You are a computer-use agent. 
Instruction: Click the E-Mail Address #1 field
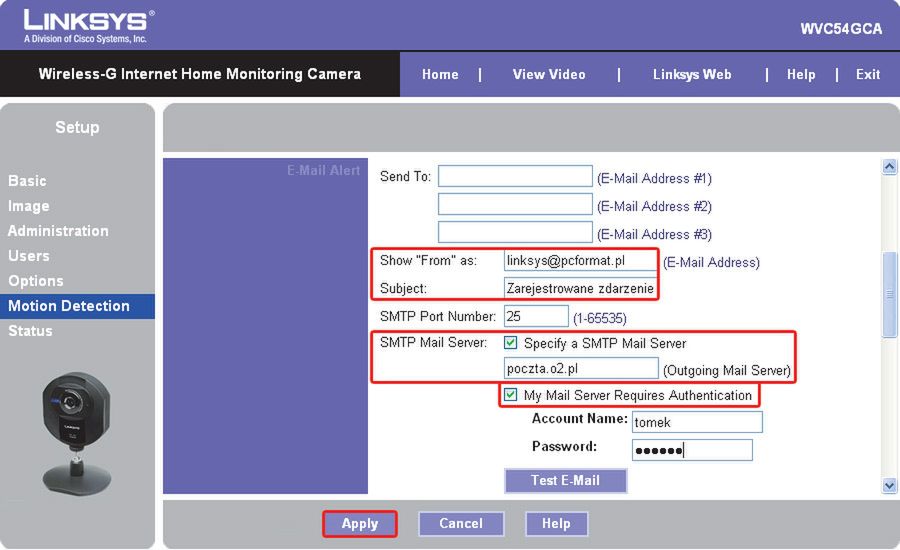point(515,176)
